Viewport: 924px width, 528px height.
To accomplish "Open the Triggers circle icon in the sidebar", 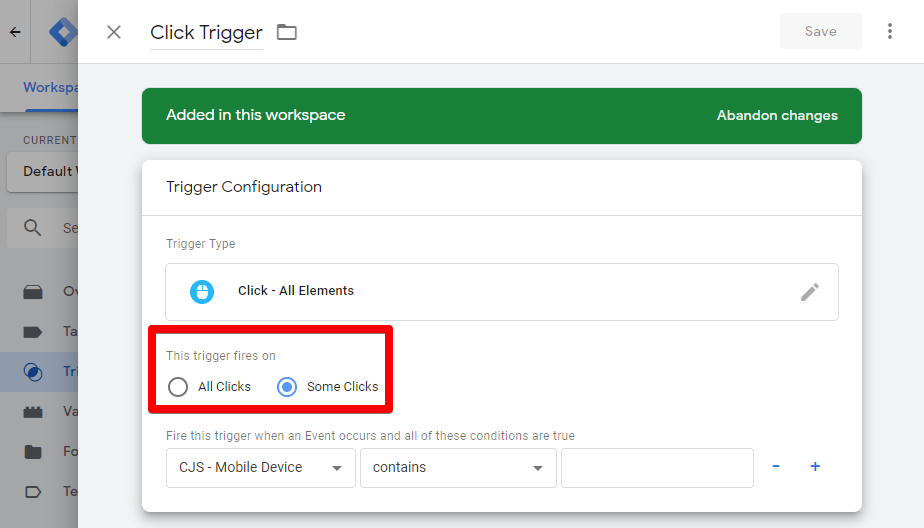I will pyautogui.click(x=33, y=372).
